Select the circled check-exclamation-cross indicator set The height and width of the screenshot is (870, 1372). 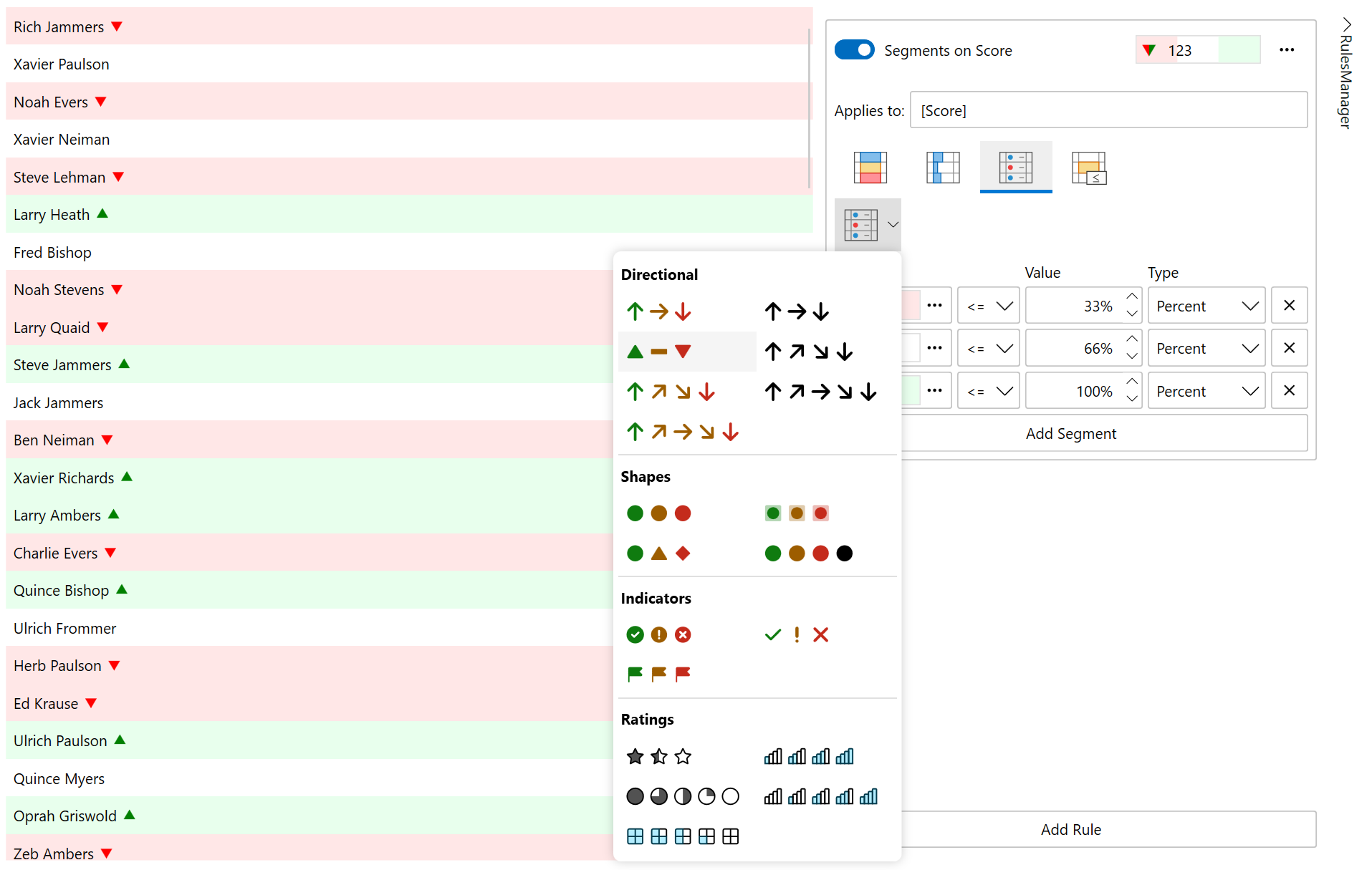(658, 635)
